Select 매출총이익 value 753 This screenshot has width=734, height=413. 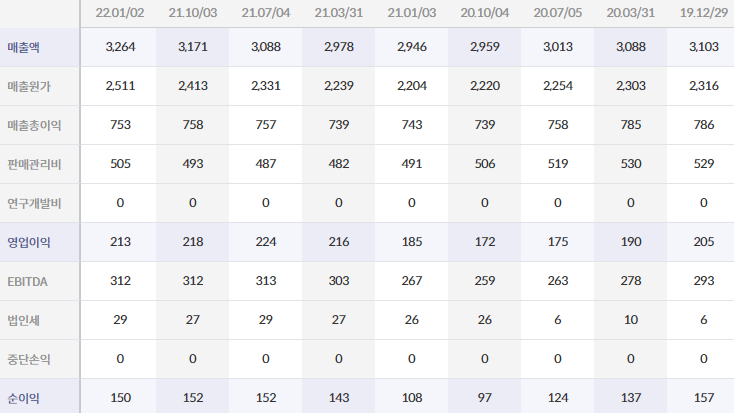click(120, 125)
